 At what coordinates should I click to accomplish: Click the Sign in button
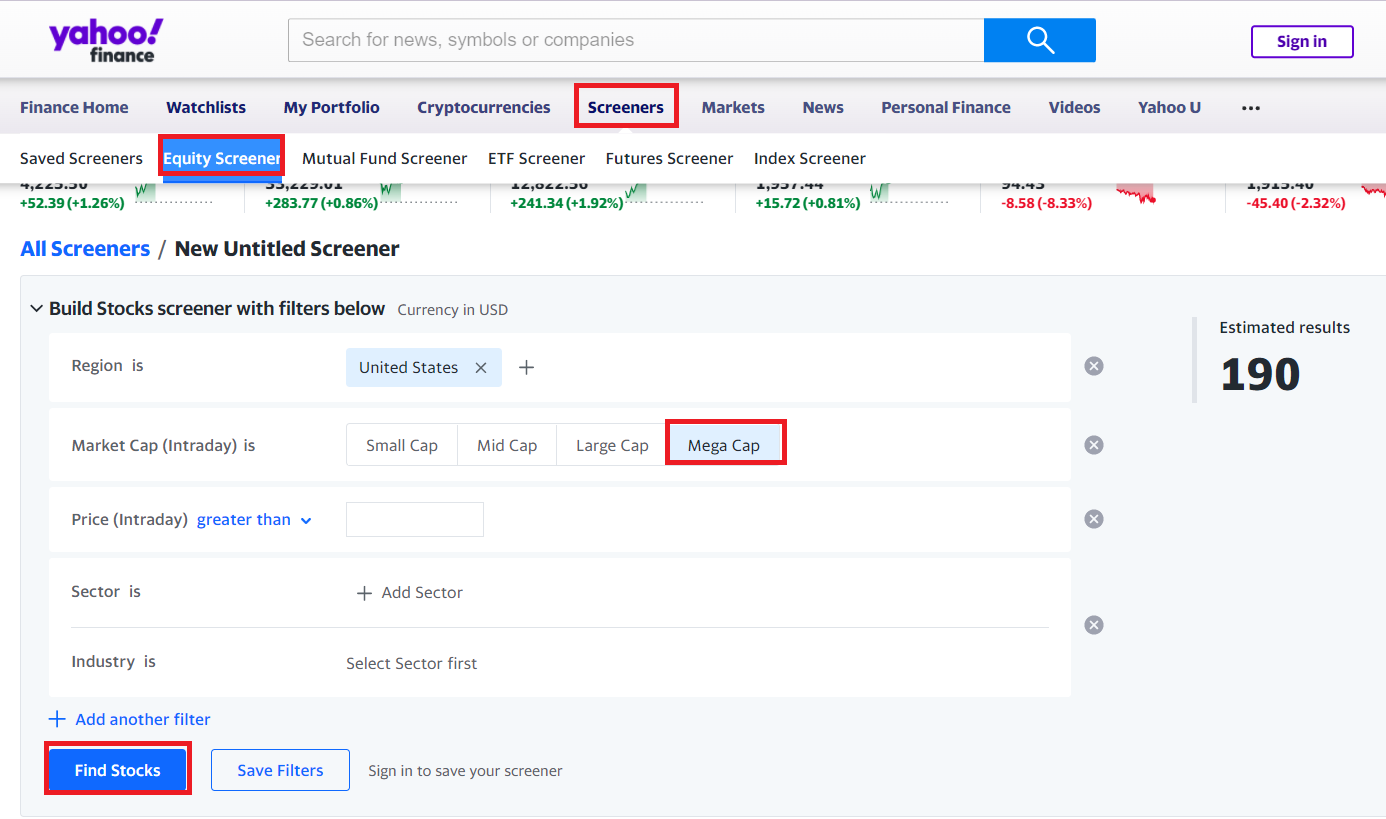click(x=1302, y=41)
